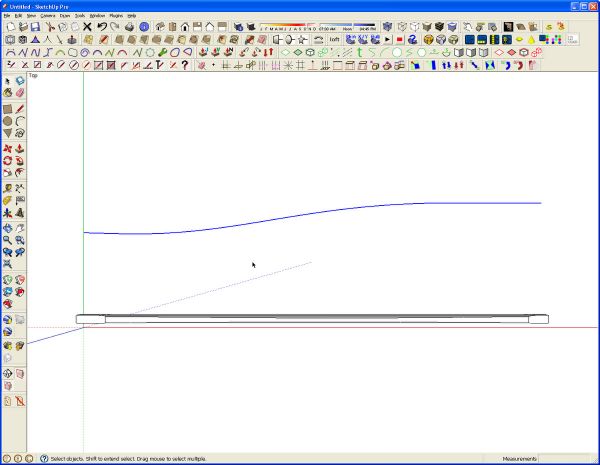Activate the Move tool
Image resolution: width=600 pixels, height=465 pixels.
click(x=8, y=149)
